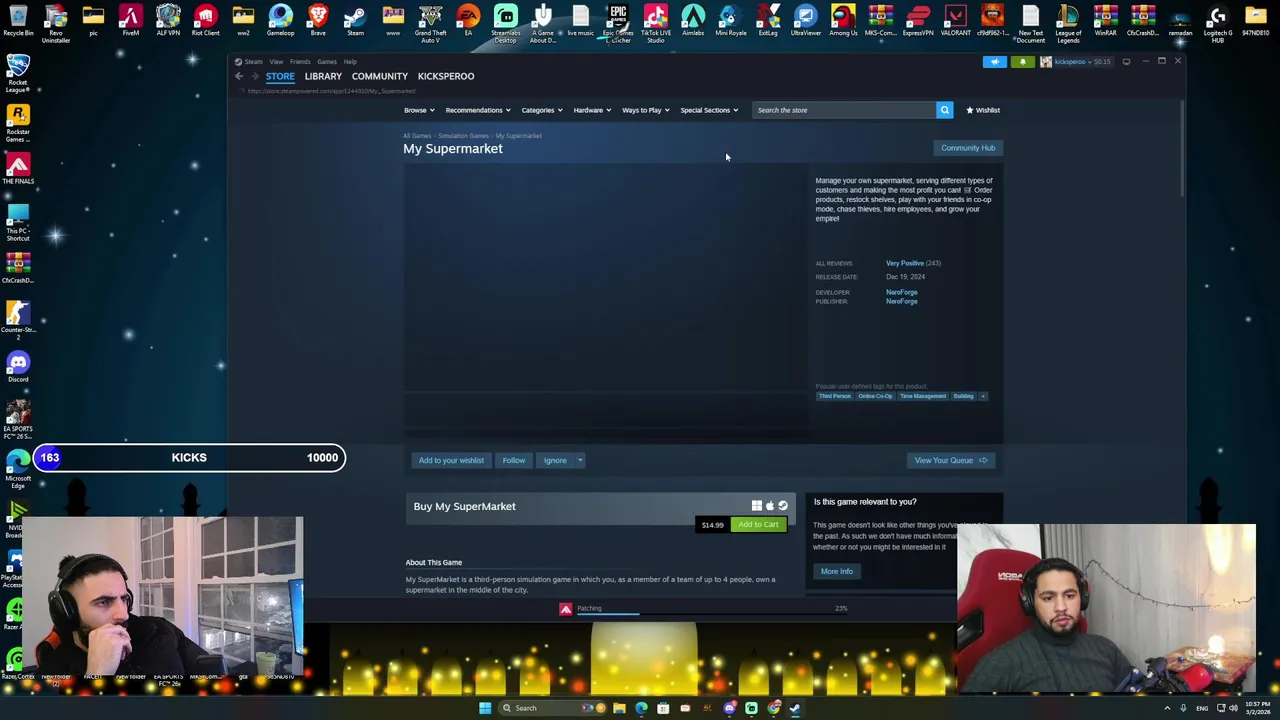The image size is (1280, 720).
Task: Open the Ignore options dropdown arrow
Action: pyautogui.click(x=580, y=460)
